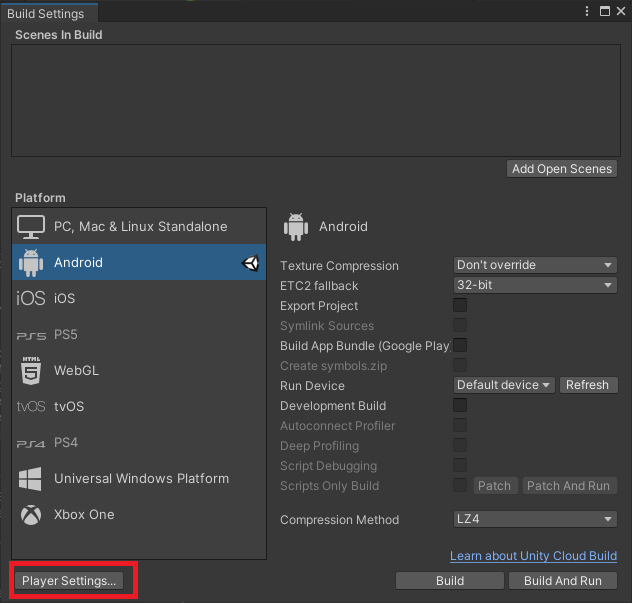
Task: Click Refresh next to Run Device
Action: pyautogui.click(x=588, y=385)
